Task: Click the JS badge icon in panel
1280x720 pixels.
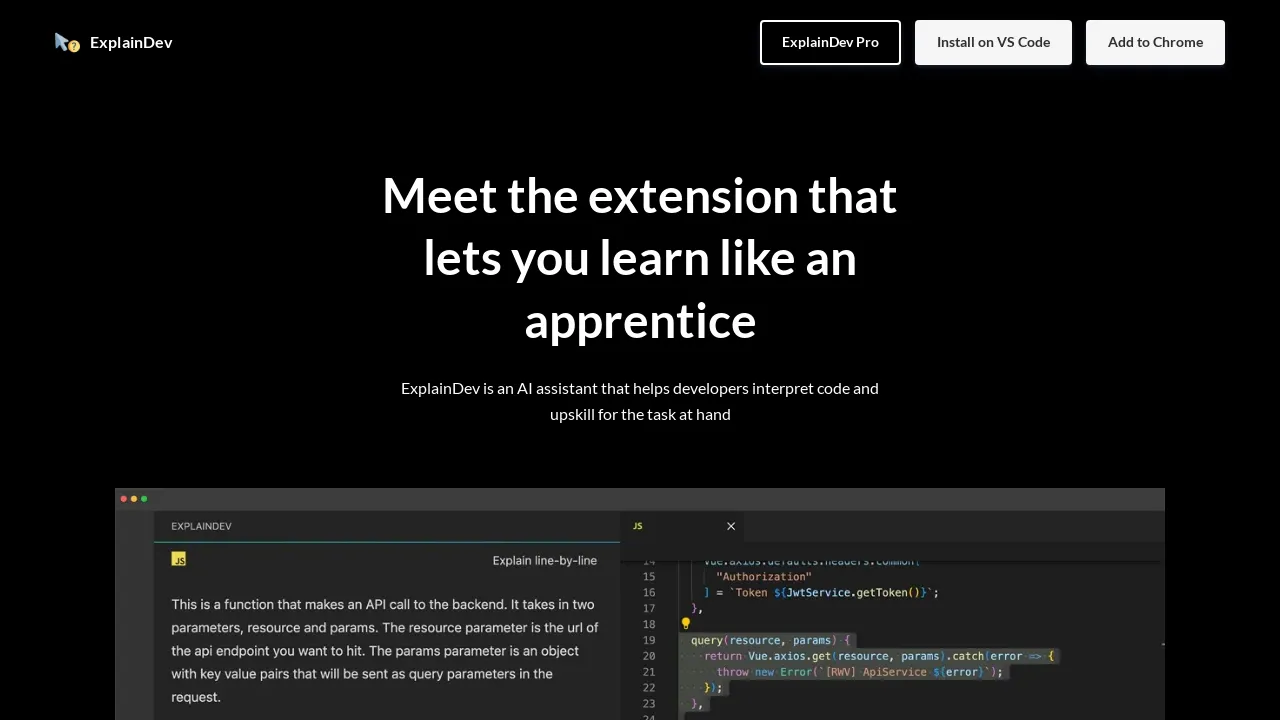Action: [x=179, y=559]
